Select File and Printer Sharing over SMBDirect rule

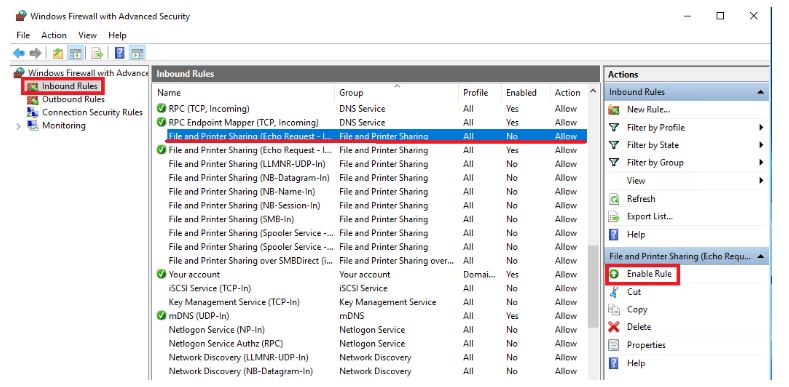click(x=370, y=261)
